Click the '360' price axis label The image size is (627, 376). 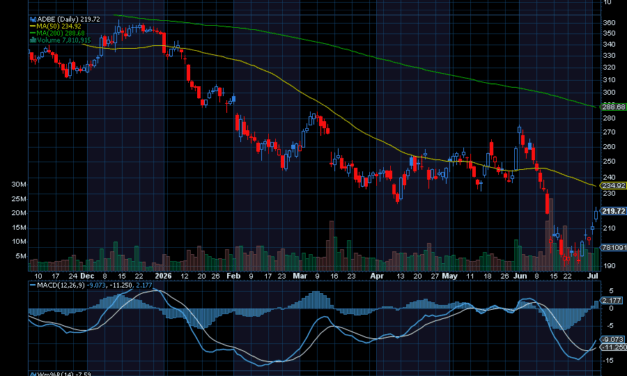(609, 23)
